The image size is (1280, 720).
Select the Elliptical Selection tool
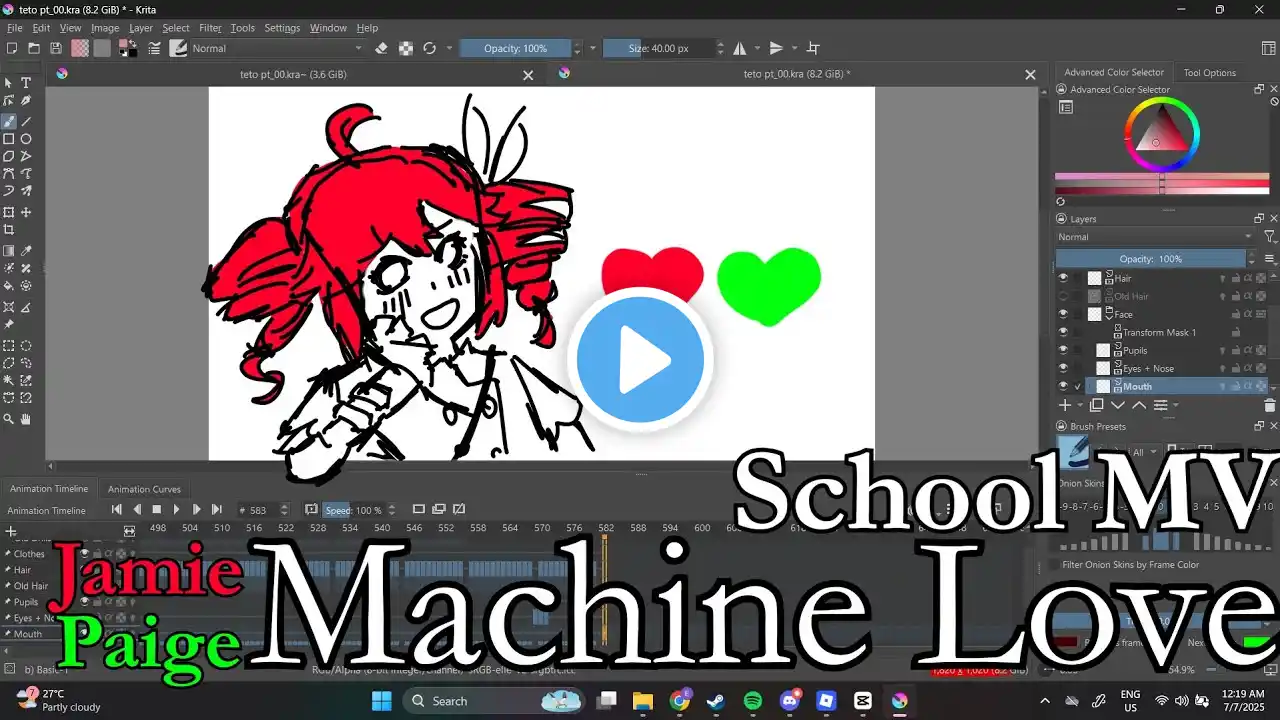(x=26, y=346)
